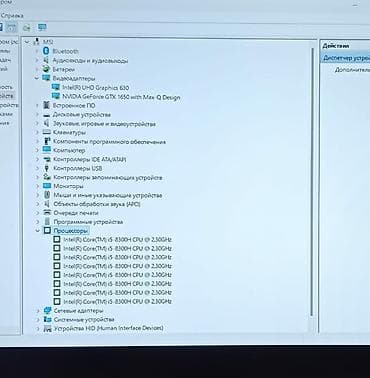Click the Встроенное ПО chip icon
This screenshot has height=378, width=370.
click(47, 105)
